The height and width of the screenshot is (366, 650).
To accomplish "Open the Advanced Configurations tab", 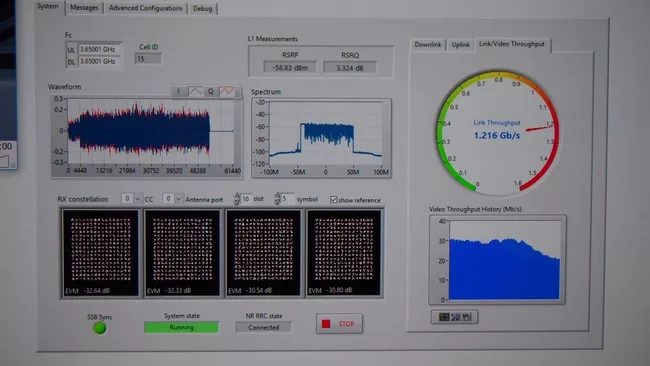I will 146,8.
